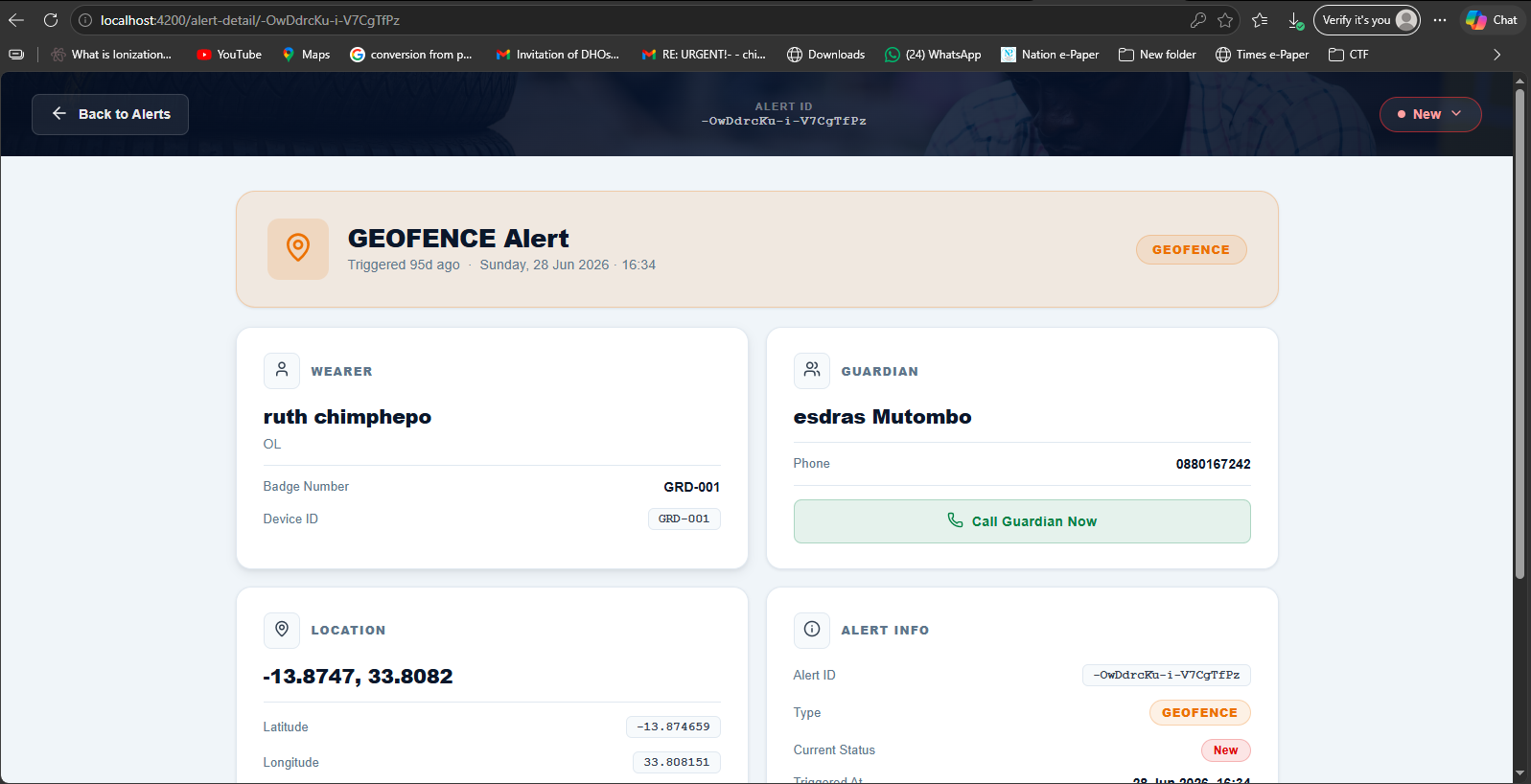Click the New current status badge
This screenshot has height=784, width=1531.
[1226, 749]
